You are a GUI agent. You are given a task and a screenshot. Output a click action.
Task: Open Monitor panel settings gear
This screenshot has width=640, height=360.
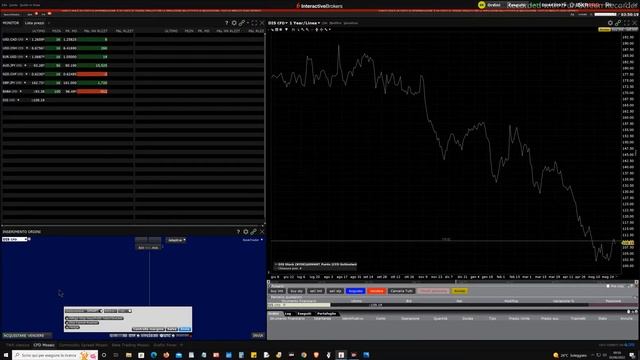pyautogui.click(x=234, y=23)
